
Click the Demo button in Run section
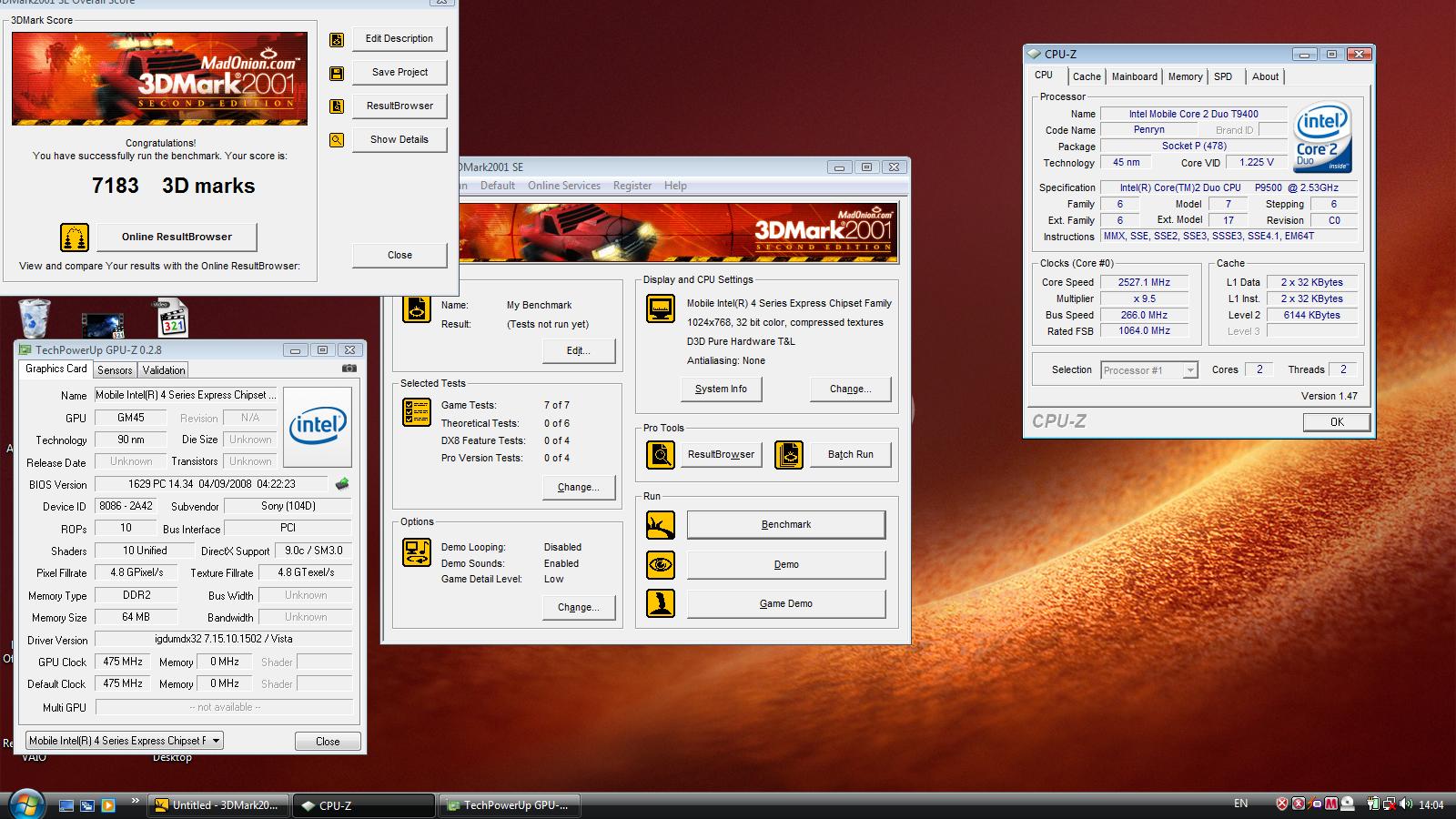(786, 565)
